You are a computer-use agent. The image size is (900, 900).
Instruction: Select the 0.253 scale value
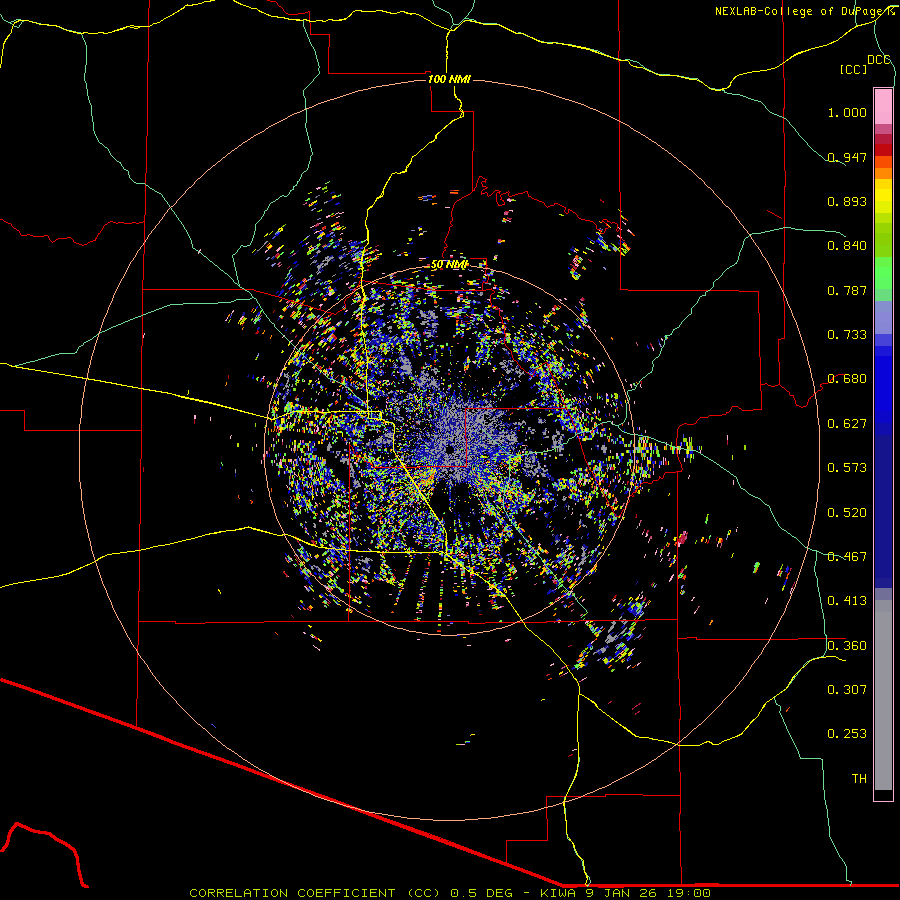point(847,734)
